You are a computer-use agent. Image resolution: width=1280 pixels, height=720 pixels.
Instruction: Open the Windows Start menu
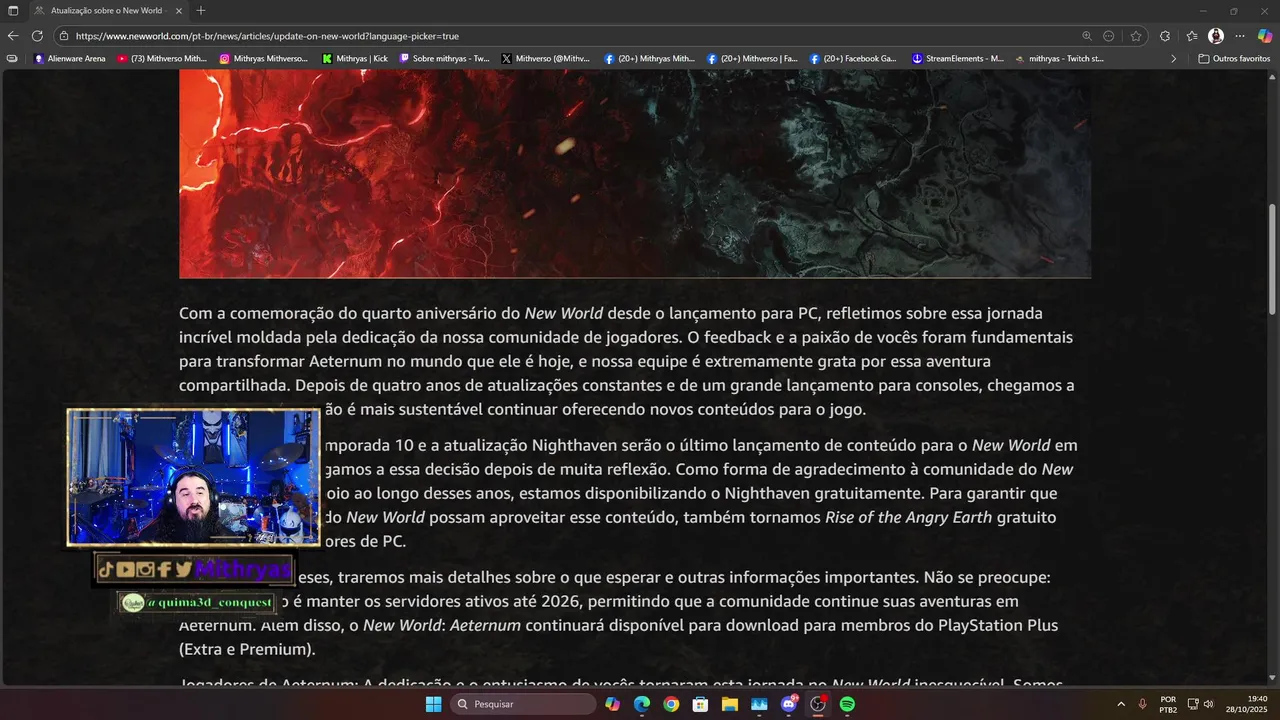tap(433, 704)
